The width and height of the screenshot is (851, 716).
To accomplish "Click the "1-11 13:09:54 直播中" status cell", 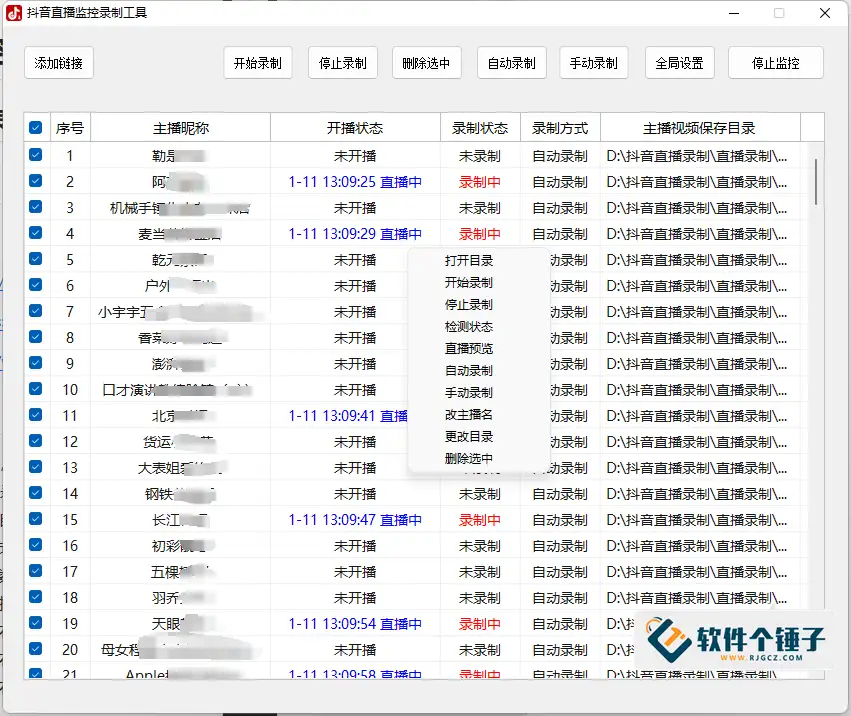I will click(x=355, y=624).
